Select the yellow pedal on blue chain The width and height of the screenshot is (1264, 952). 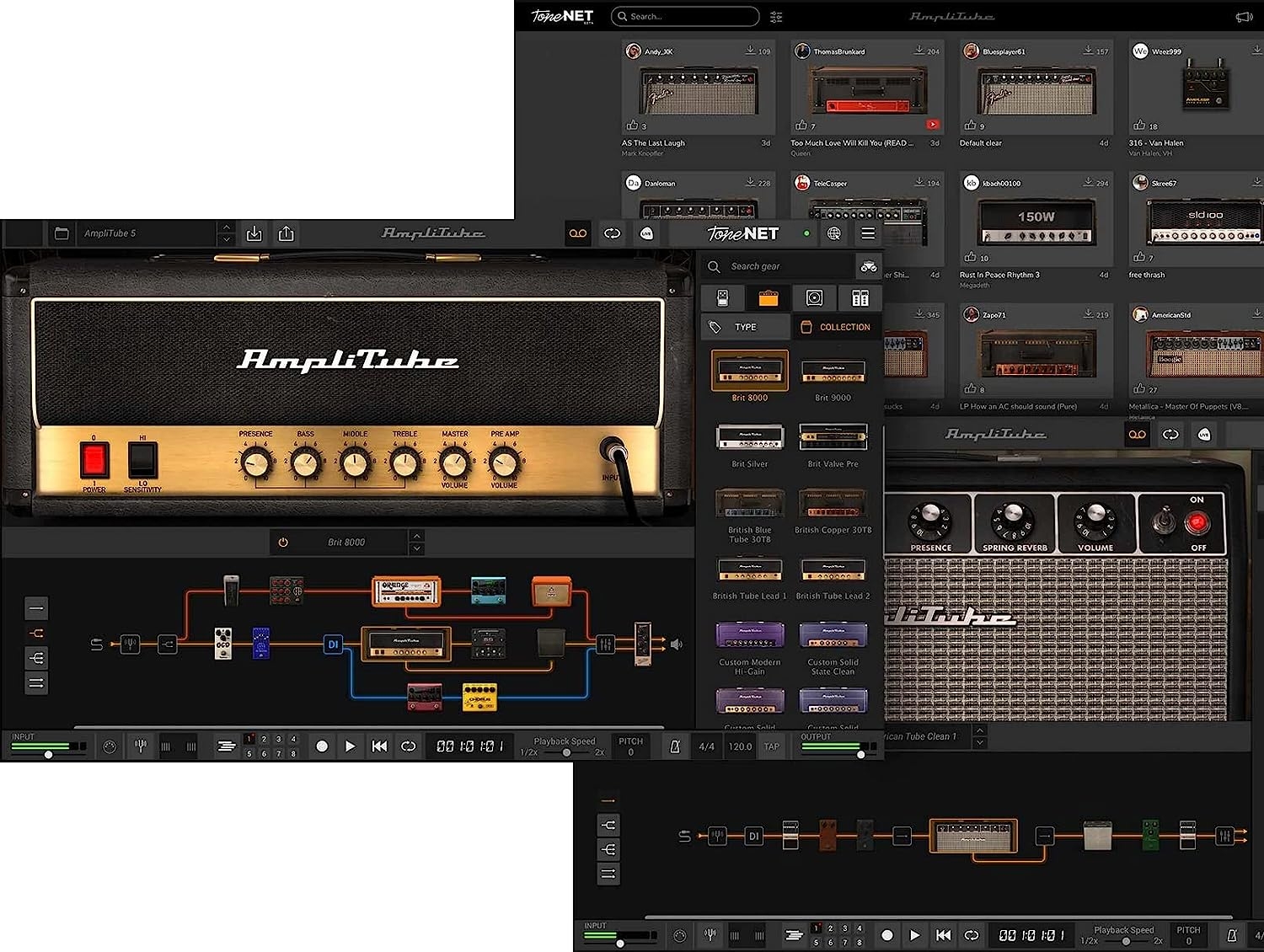point(479,697)
